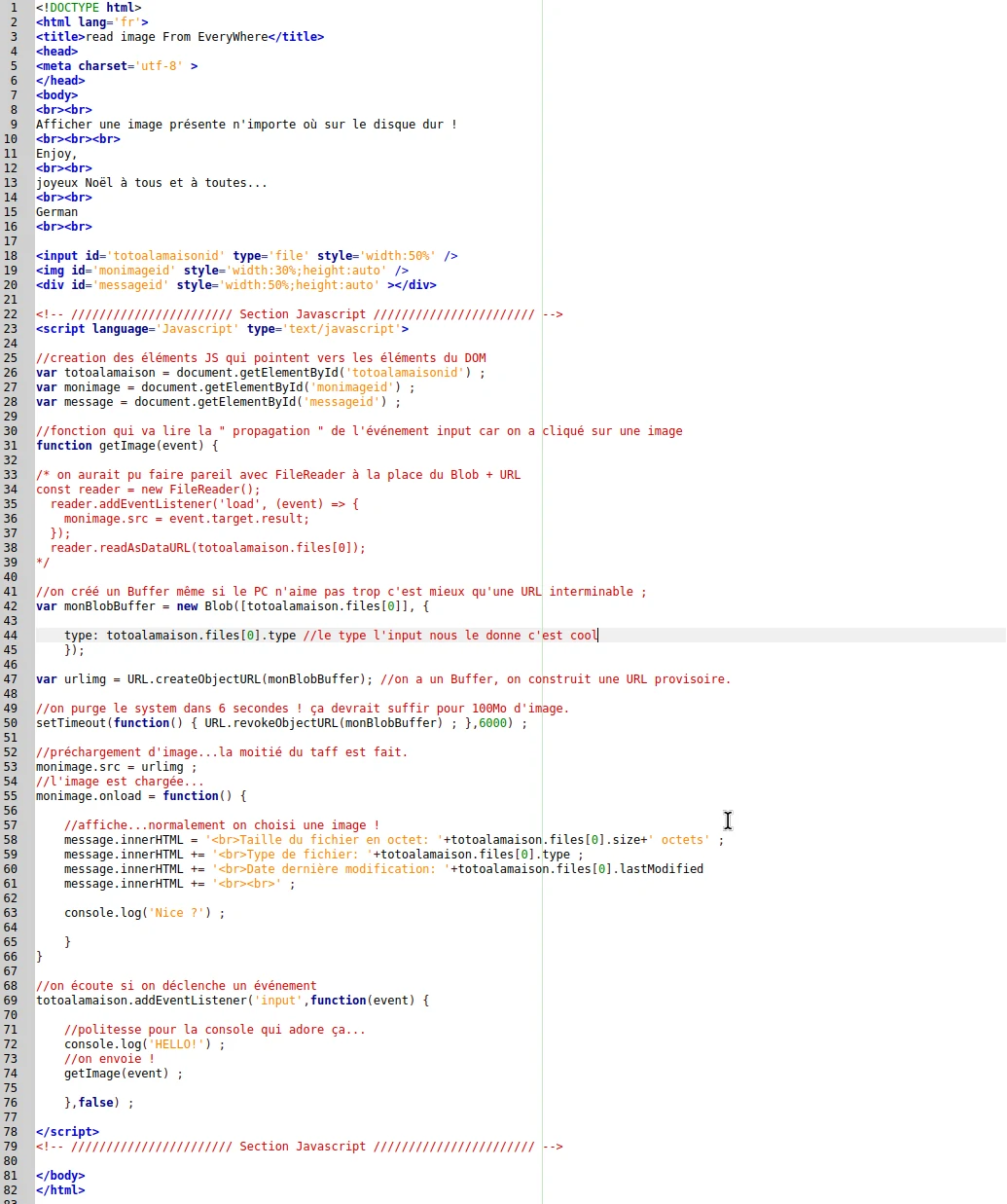Image resolution: width=1007 pixels, height=1204 pixels.
Task: Click the word 'German' on line 15
Action: click(56, 212)
